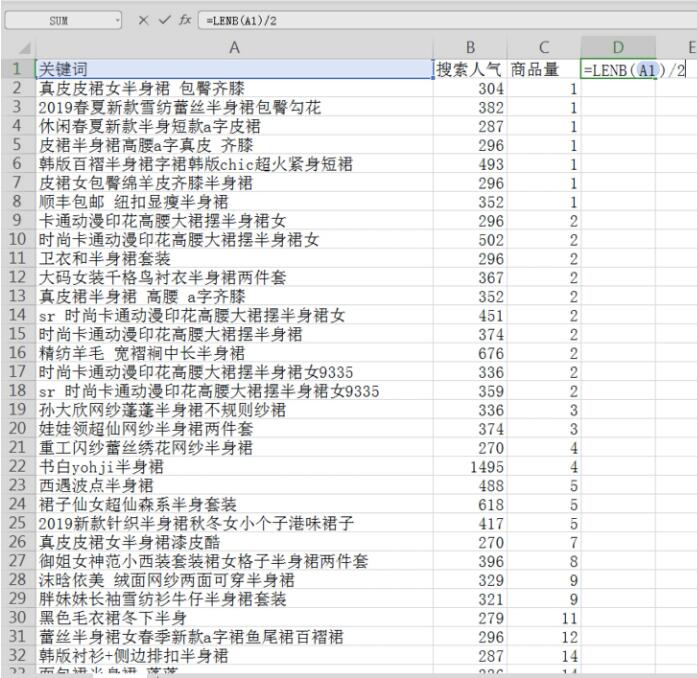Click cell 胖妹妹长袖雪纺衫牛仔半身裙套装
The height and width of the screenshot is (678, 697).
[234, 598]
